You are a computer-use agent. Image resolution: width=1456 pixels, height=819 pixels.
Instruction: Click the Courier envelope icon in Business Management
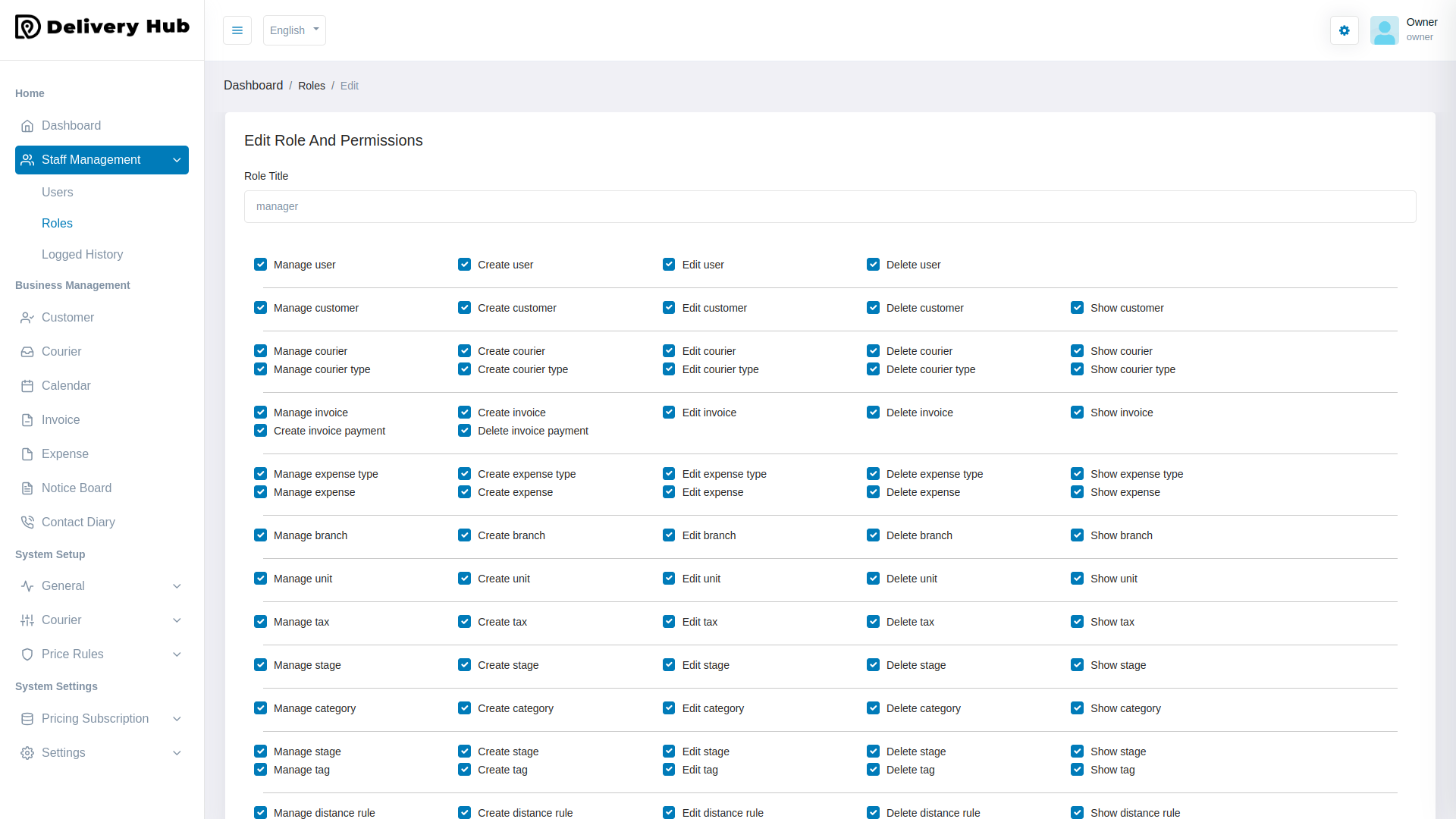pyautogui.click(x=27, y=351)
